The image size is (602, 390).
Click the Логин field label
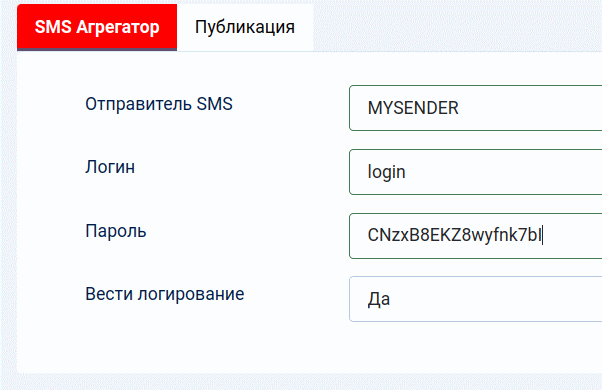pyautogui.click(x=110, y=167)
